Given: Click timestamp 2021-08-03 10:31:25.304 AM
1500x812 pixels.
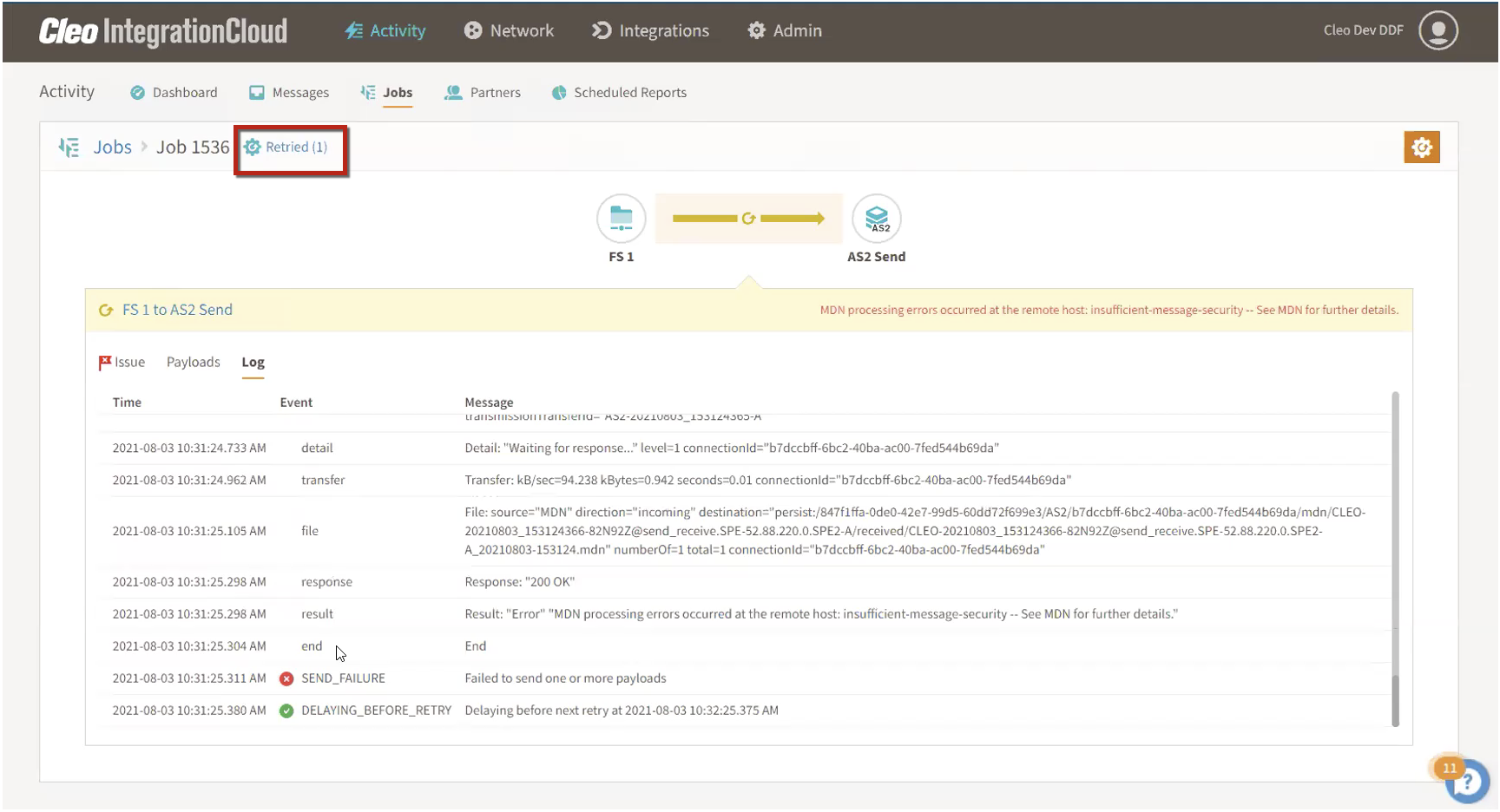Looking at the screenshot, I should [x=189, y=646].
